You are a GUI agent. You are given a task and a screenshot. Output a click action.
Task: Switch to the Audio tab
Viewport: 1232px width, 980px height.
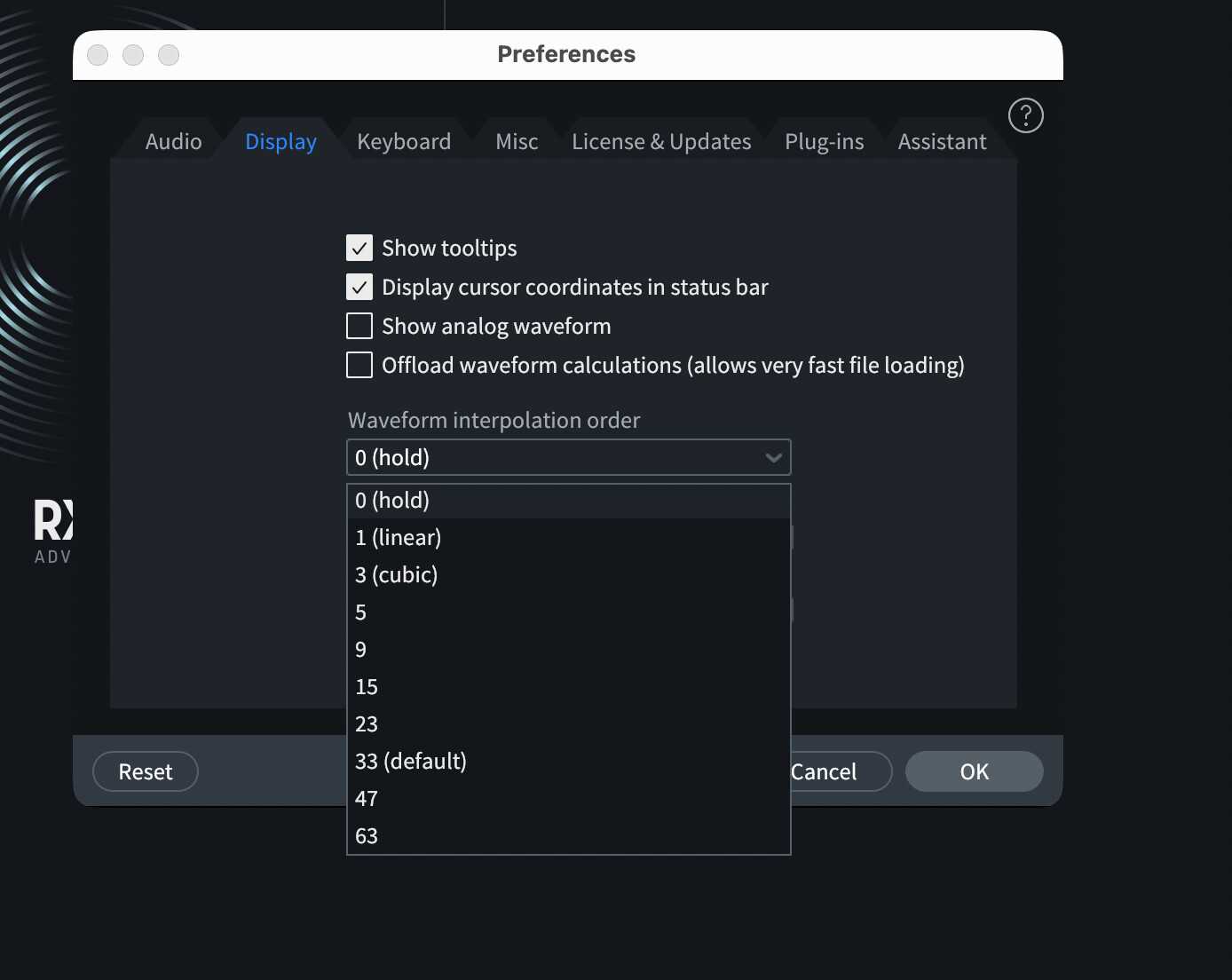tap(173, 142)
